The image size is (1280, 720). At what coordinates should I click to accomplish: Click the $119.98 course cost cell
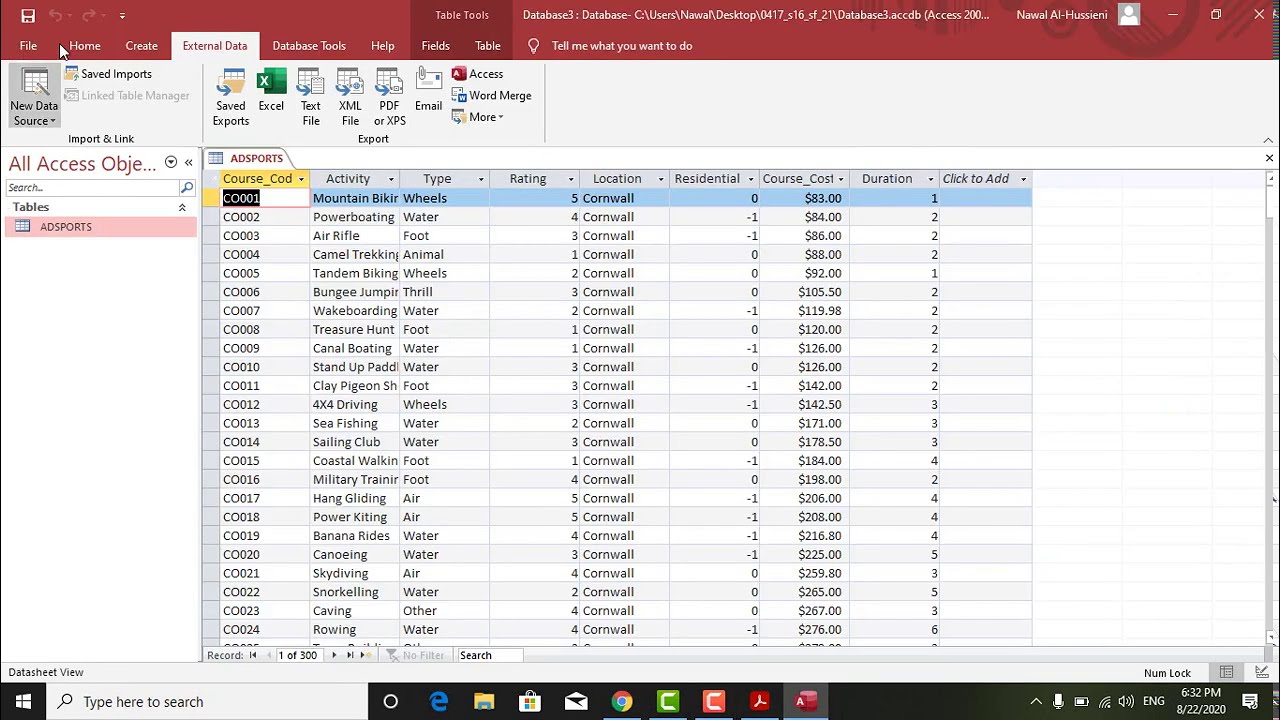point(804,311)
